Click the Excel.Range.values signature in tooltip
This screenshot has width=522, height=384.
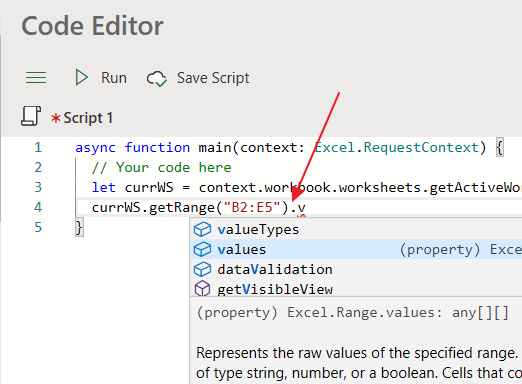353,313
